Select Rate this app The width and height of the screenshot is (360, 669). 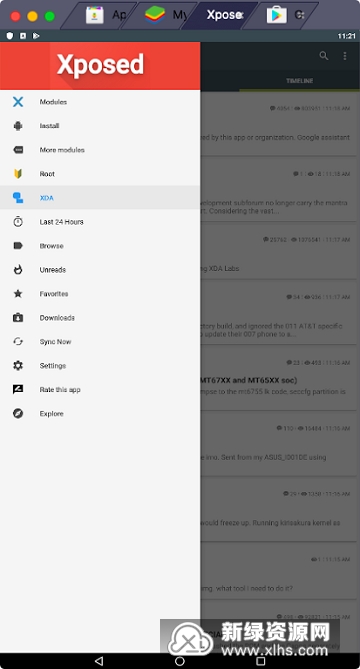click(x=100, y=390)
